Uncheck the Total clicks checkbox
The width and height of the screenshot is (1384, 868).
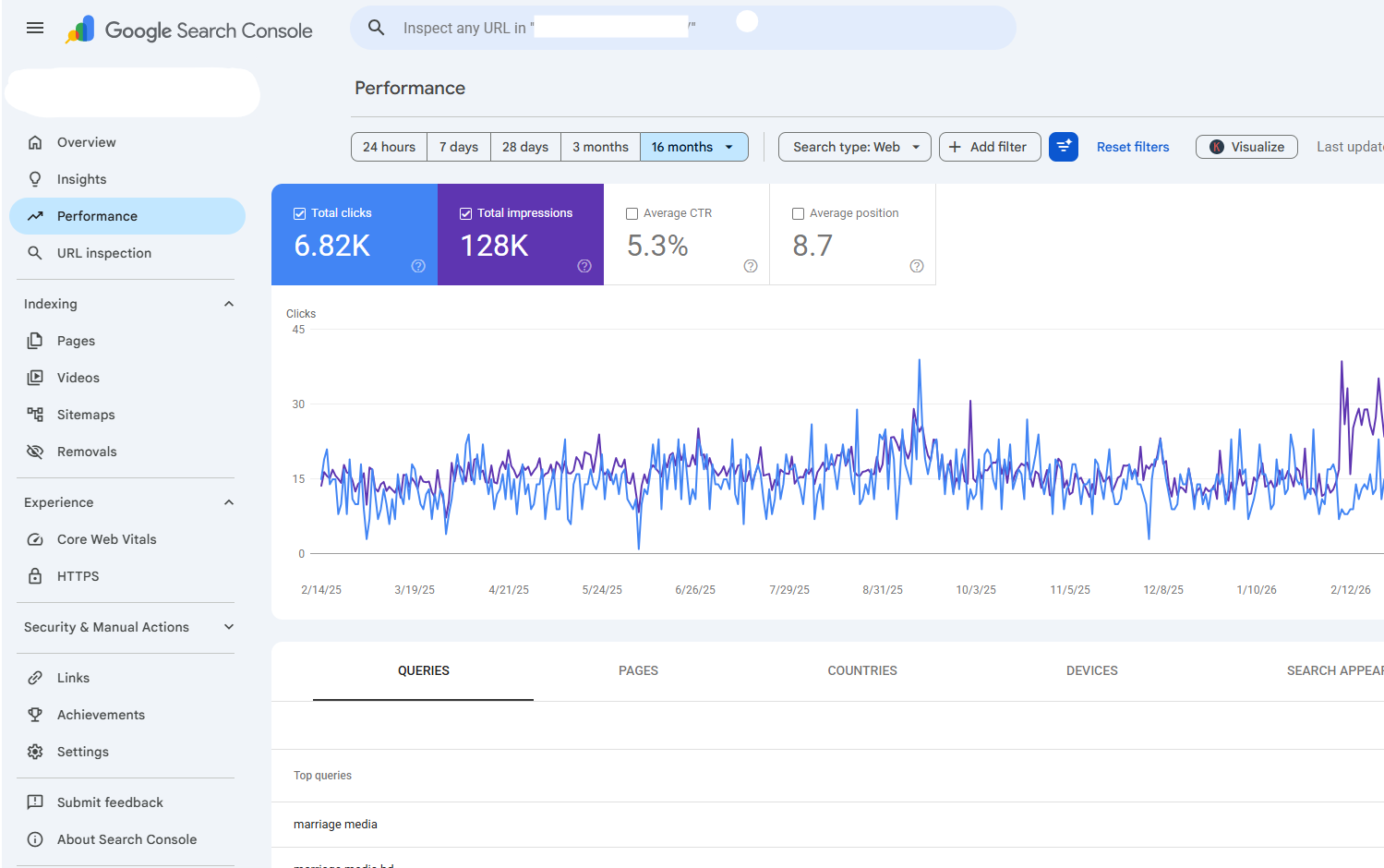pos(299,213)
